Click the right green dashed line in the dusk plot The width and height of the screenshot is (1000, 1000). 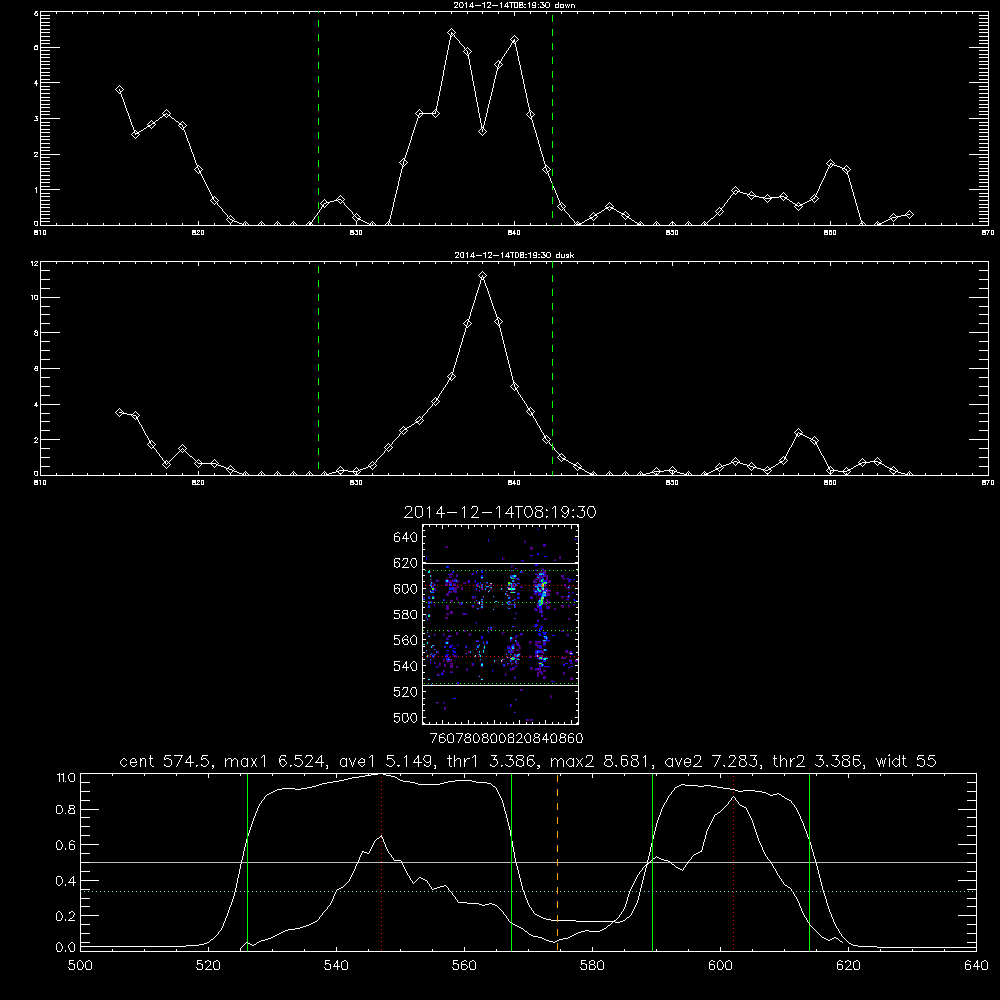(552, 369)
